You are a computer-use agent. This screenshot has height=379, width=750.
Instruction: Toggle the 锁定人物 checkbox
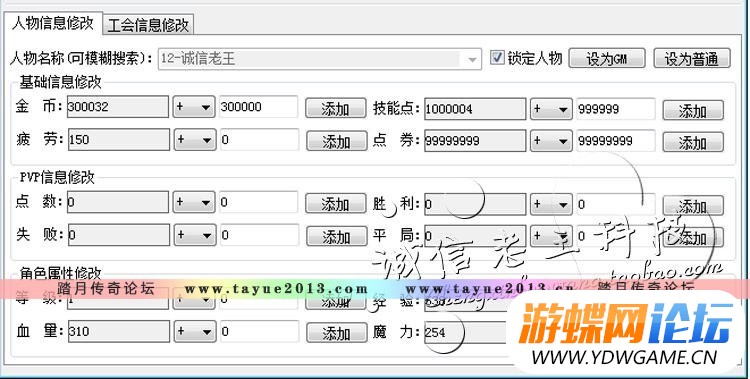pos(498,58)
